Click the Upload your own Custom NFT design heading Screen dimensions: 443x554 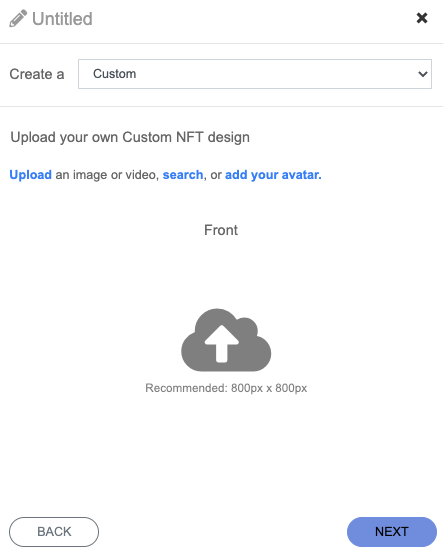(130, 137)
